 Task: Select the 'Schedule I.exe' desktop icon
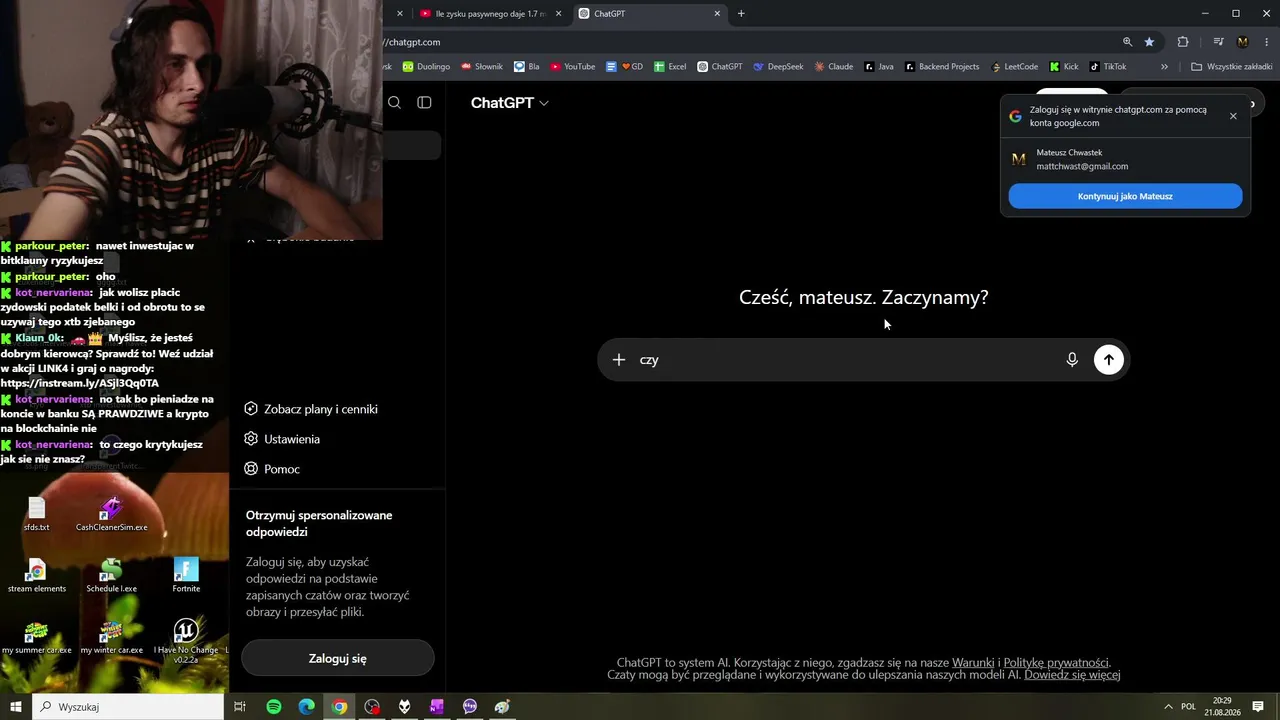click(x=111, y=576)
